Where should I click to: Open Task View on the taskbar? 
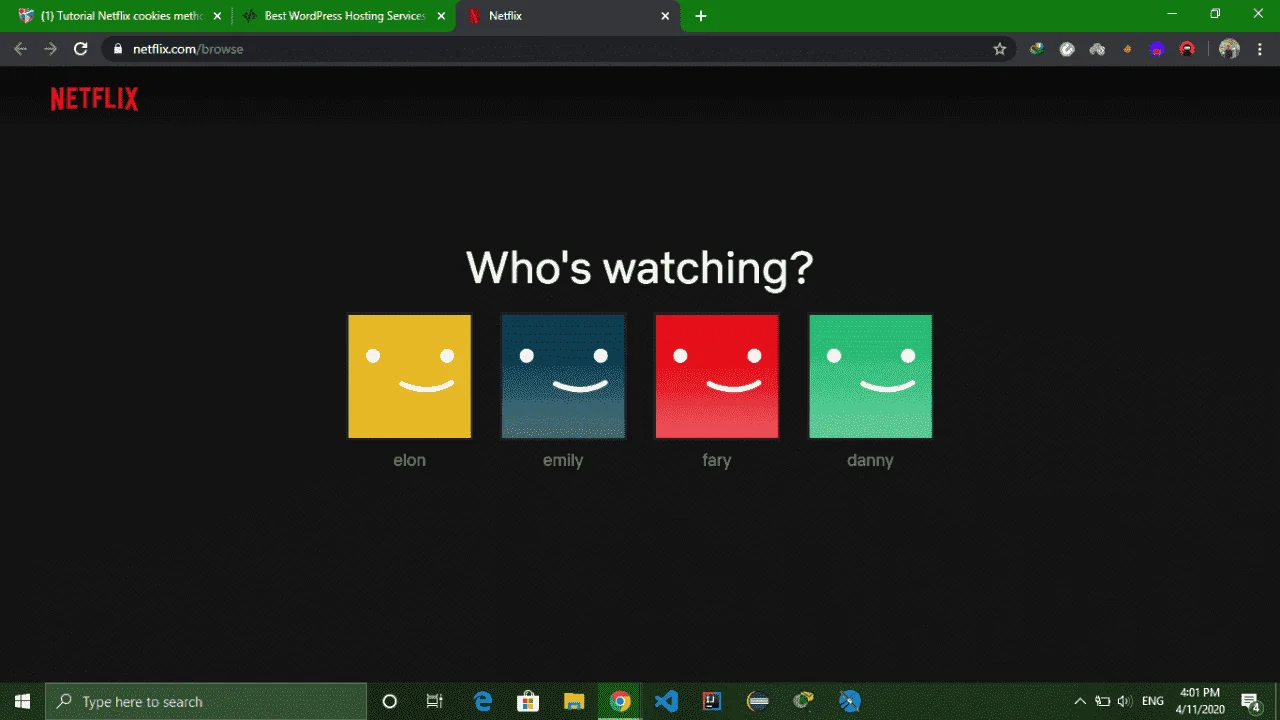[435, 701]
